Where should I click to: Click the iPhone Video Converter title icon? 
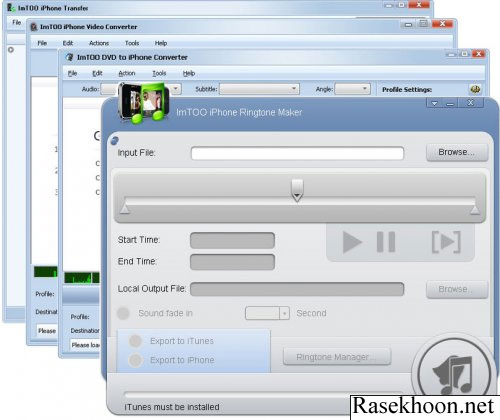point(33,27)
